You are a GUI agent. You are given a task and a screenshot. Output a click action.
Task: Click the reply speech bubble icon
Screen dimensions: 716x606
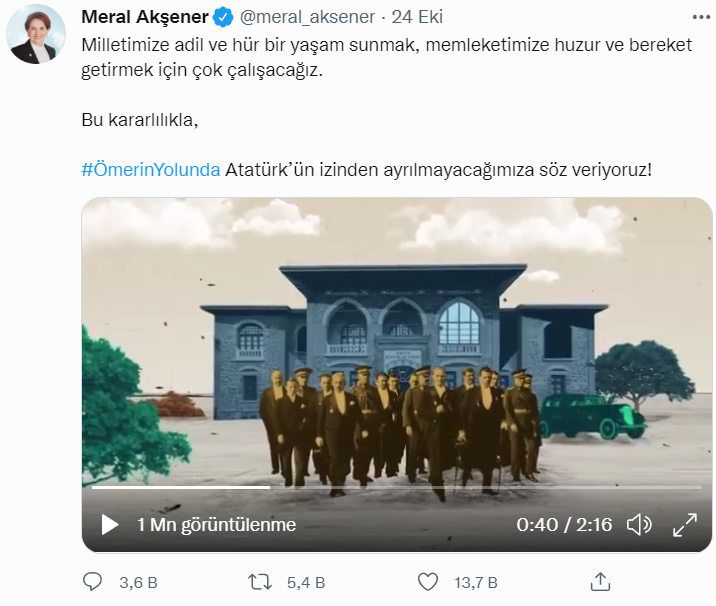coord(92,581)
